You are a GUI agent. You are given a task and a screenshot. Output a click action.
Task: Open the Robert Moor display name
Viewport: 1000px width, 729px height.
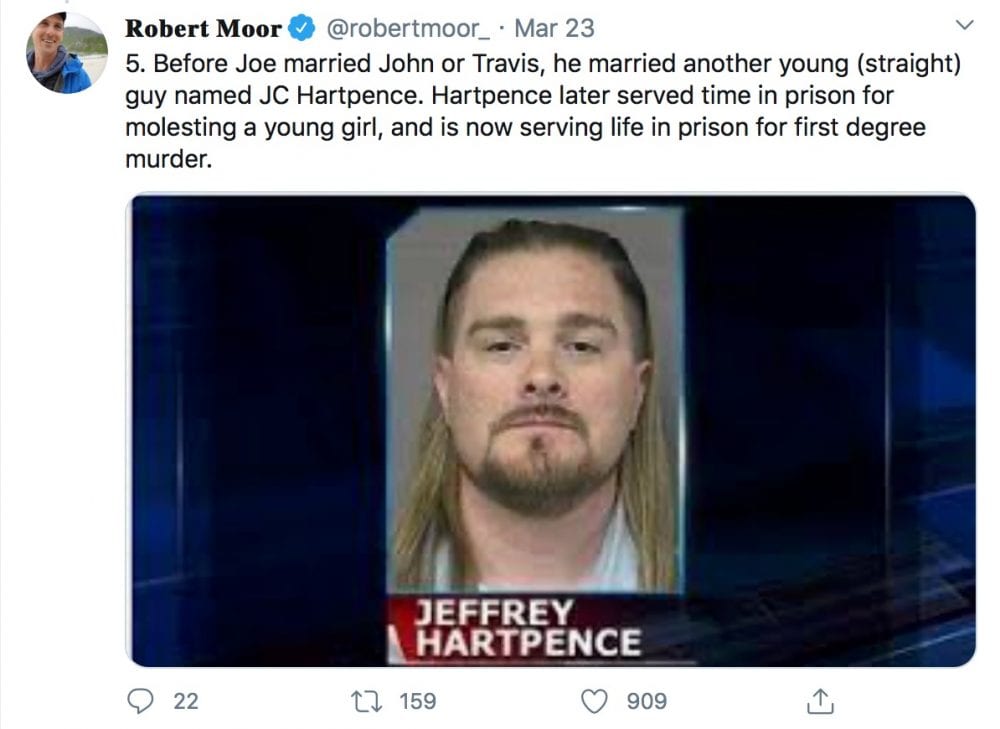[203, 28]
